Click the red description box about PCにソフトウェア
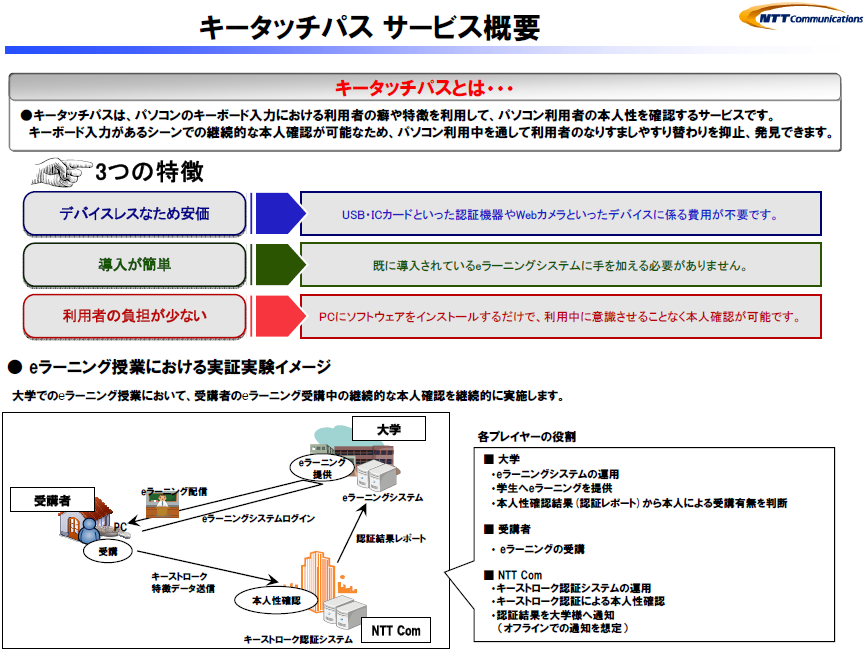 pyautogui.click(x=561, y=316)
